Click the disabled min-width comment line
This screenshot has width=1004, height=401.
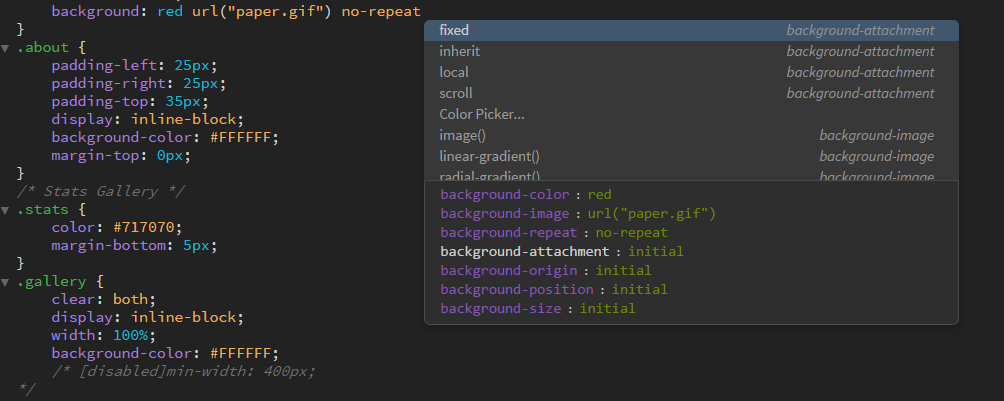coord(183,371)
